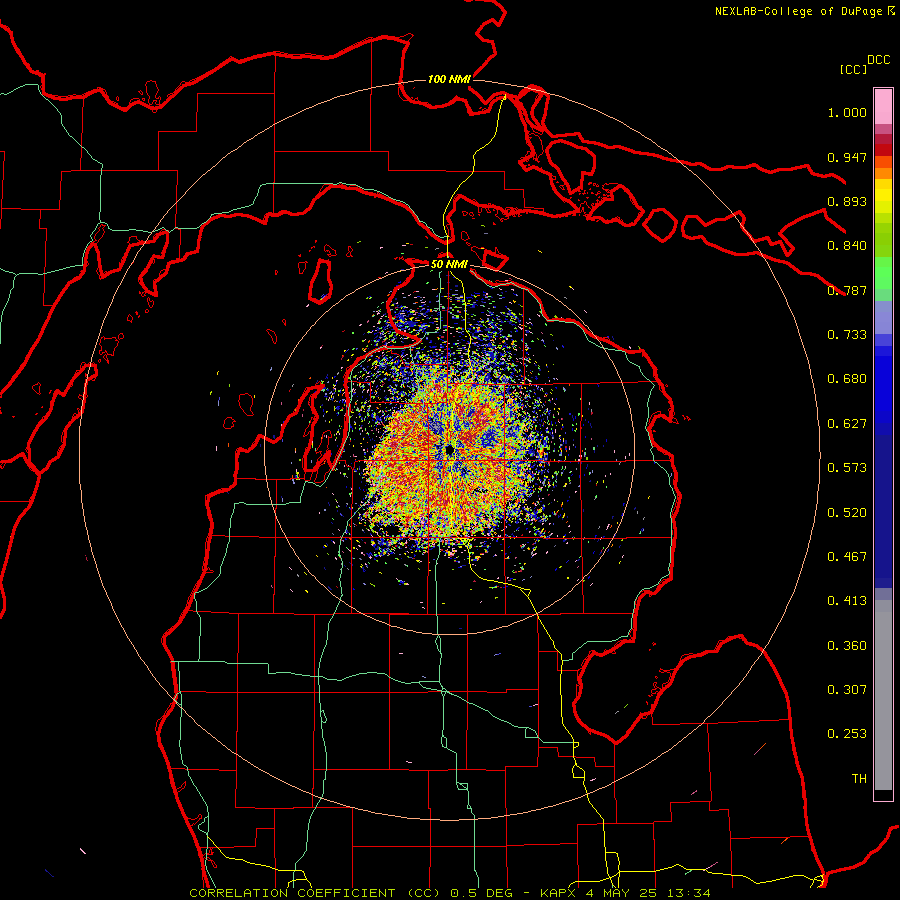This screenshot has height=900, width=900.
Task: Select the 0.520 legend value
Action: (x=847, y=513)
